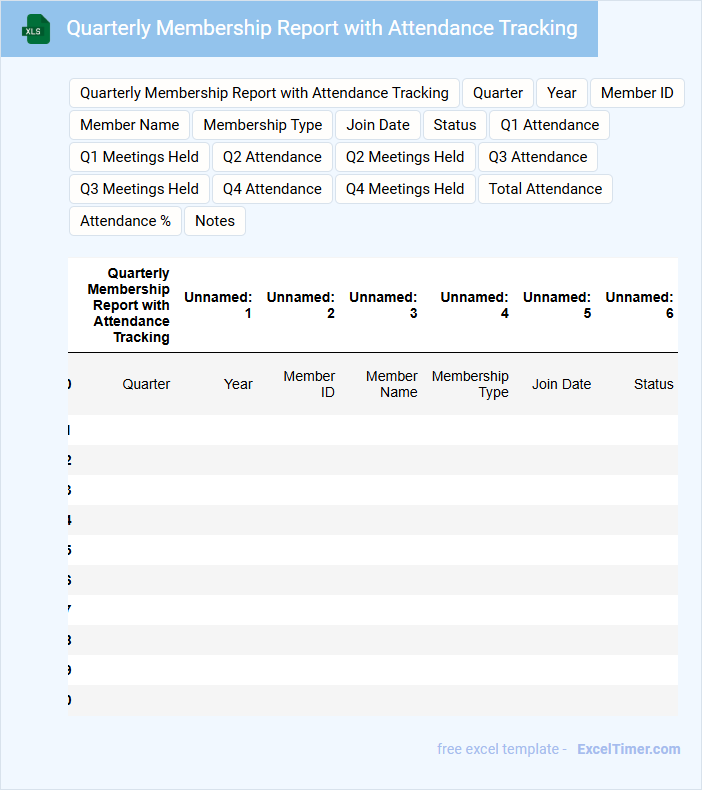Viewport: 702px width, 790px height.
Task: Choose the Q3 Attendance tag
Action: 538,157
